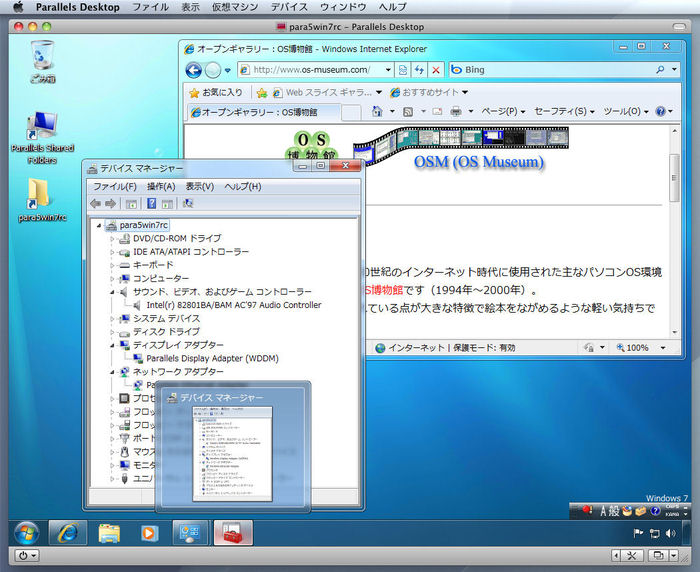Open the Parallels 仮想マシン menu
The height and width of the screenshot is (572, 700).
pos(235,7)
